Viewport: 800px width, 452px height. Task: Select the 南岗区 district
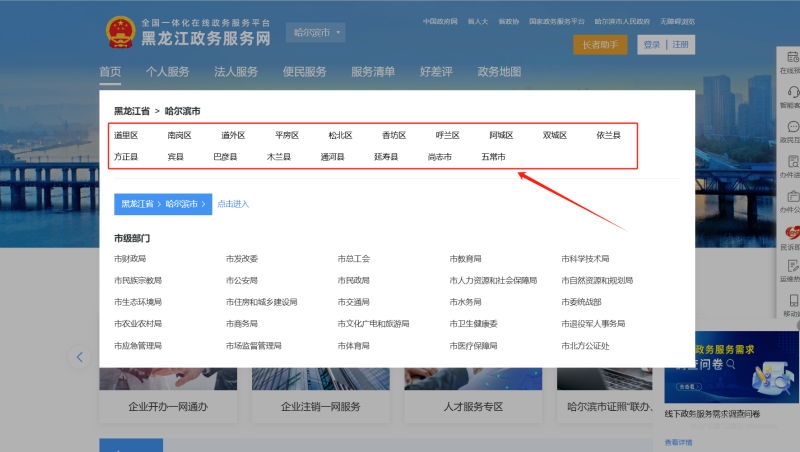[180, 135]
